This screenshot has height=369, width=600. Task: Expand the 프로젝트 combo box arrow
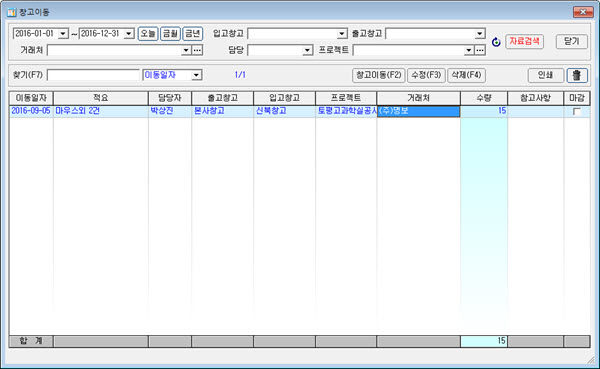pyautogui.click(x=469, y=50)
